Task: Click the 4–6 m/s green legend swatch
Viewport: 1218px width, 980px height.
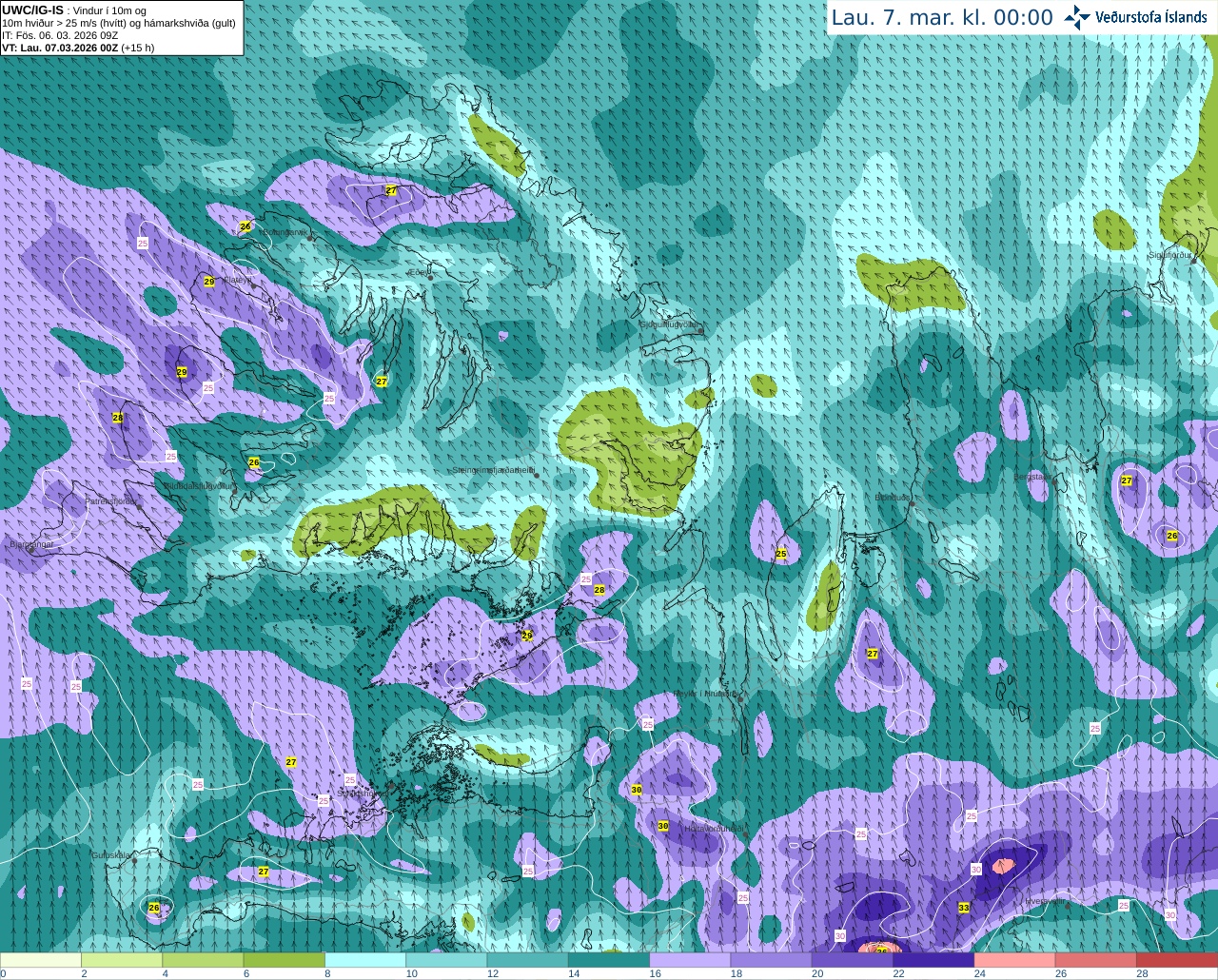Action: [x=203, y=960]
